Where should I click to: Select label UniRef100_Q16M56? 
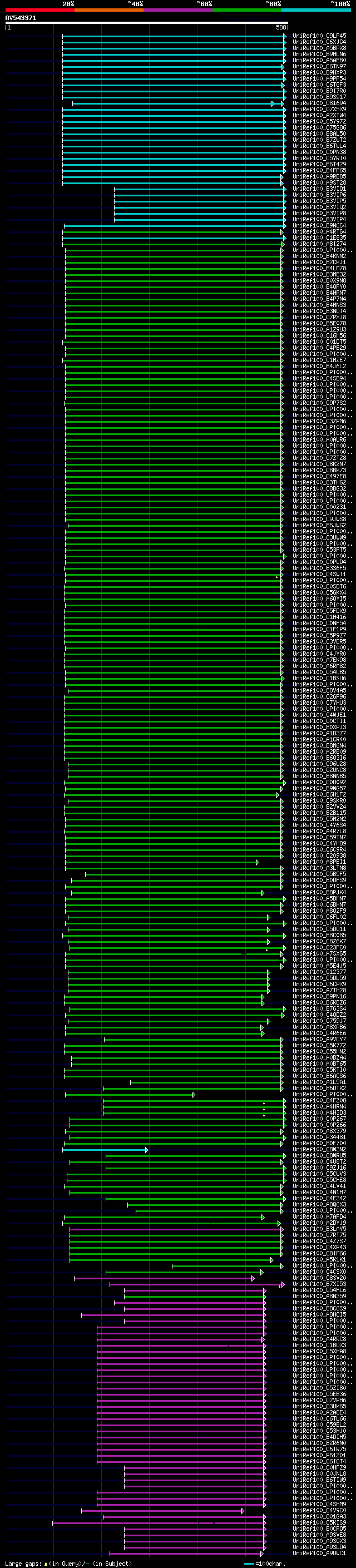[319, 336]
